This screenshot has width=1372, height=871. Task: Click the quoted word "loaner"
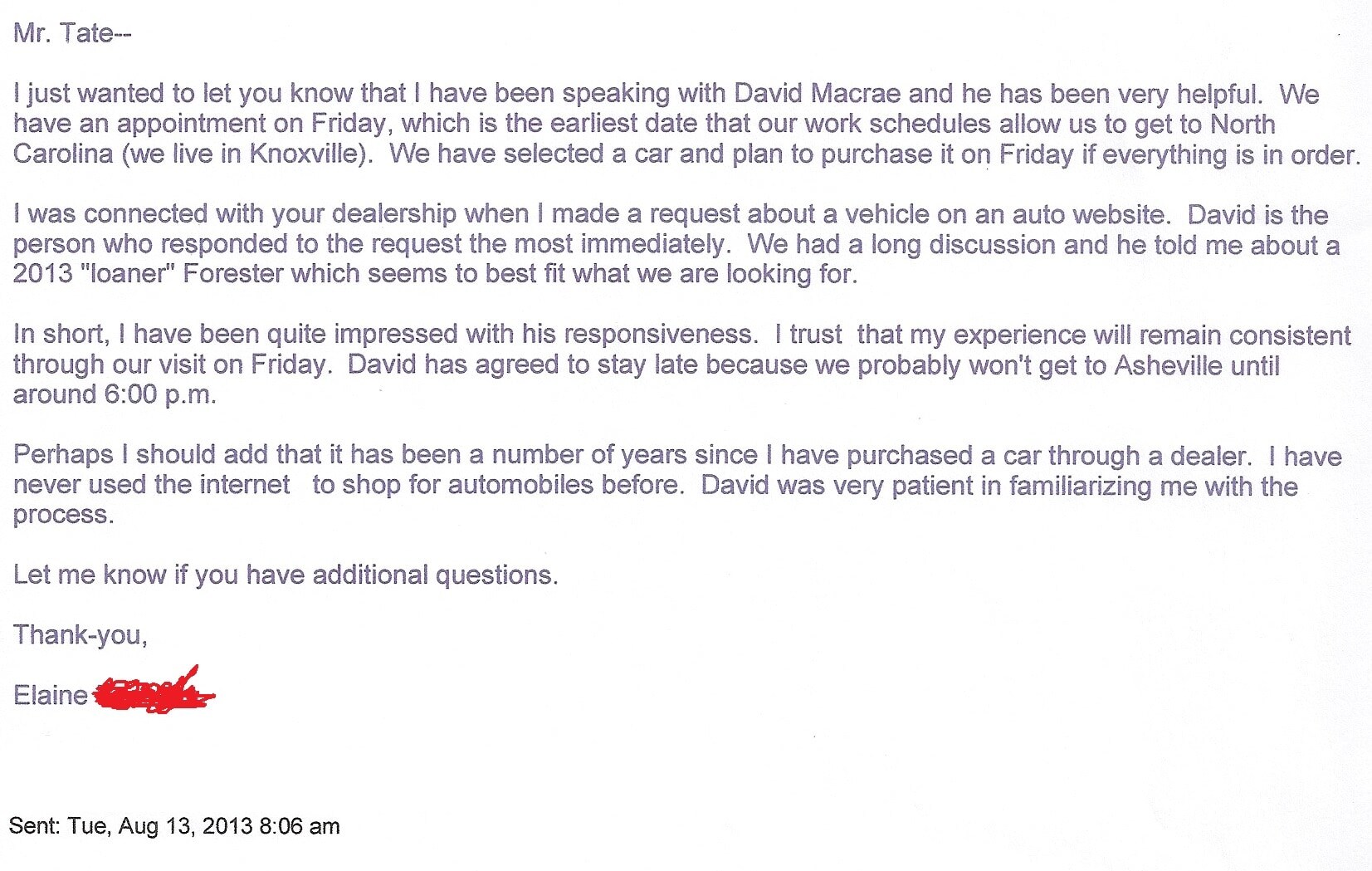(128, 273)
